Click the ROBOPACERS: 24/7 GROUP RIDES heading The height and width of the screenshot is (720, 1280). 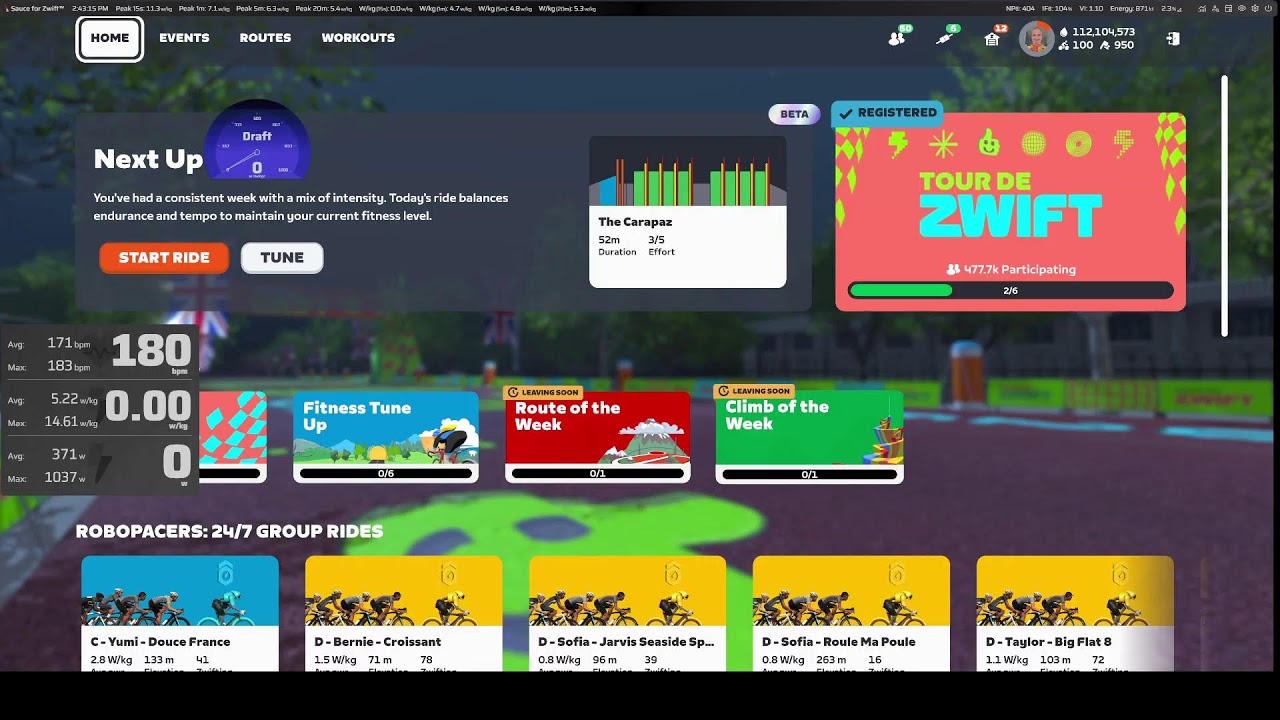(x=229, y=532)
